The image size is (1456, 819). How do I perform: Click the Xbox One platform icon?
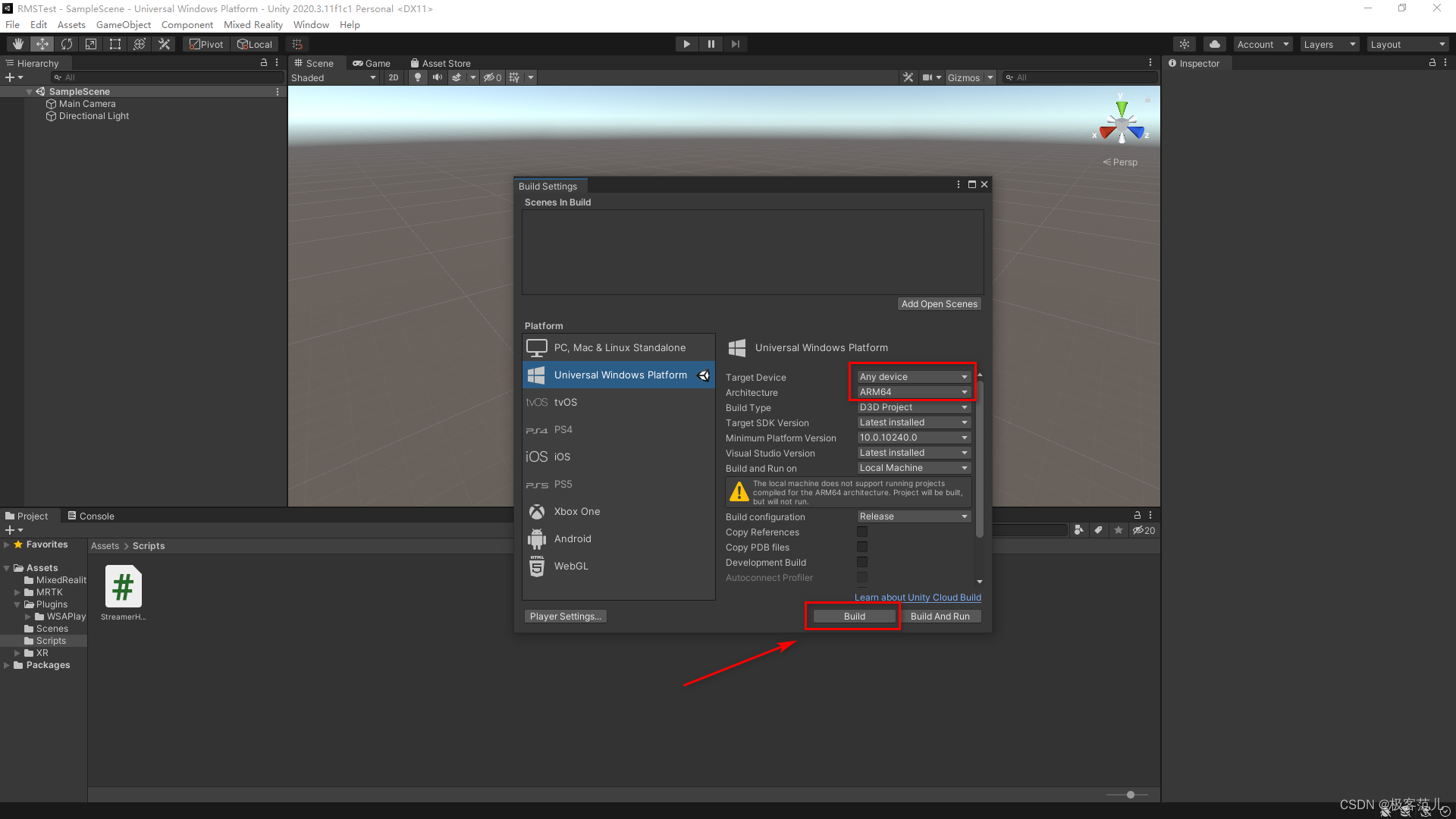click(x=538, y=511)
